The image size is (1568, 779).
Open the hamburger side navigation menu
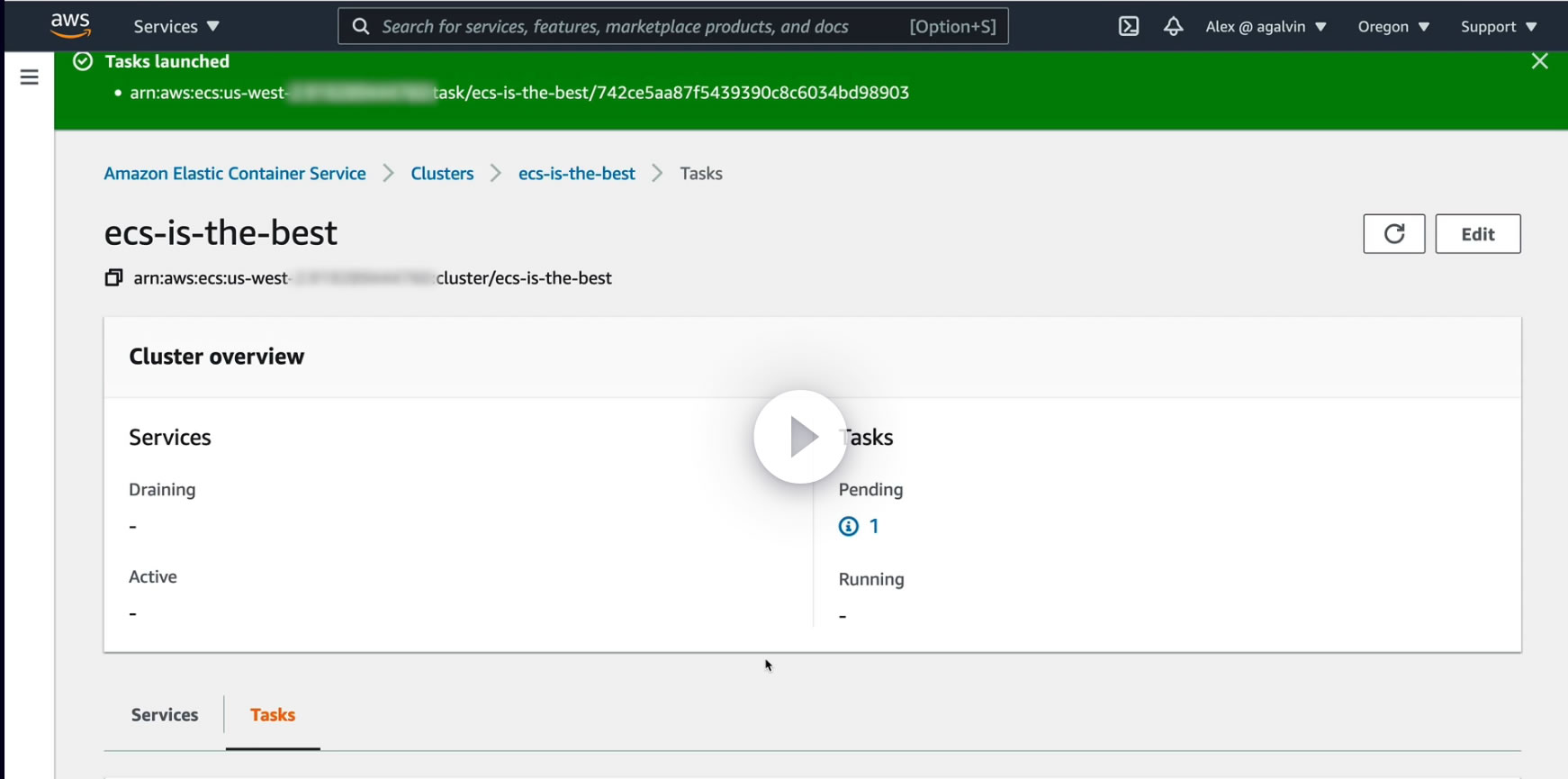pyautogui.click(x=29, y=77)
